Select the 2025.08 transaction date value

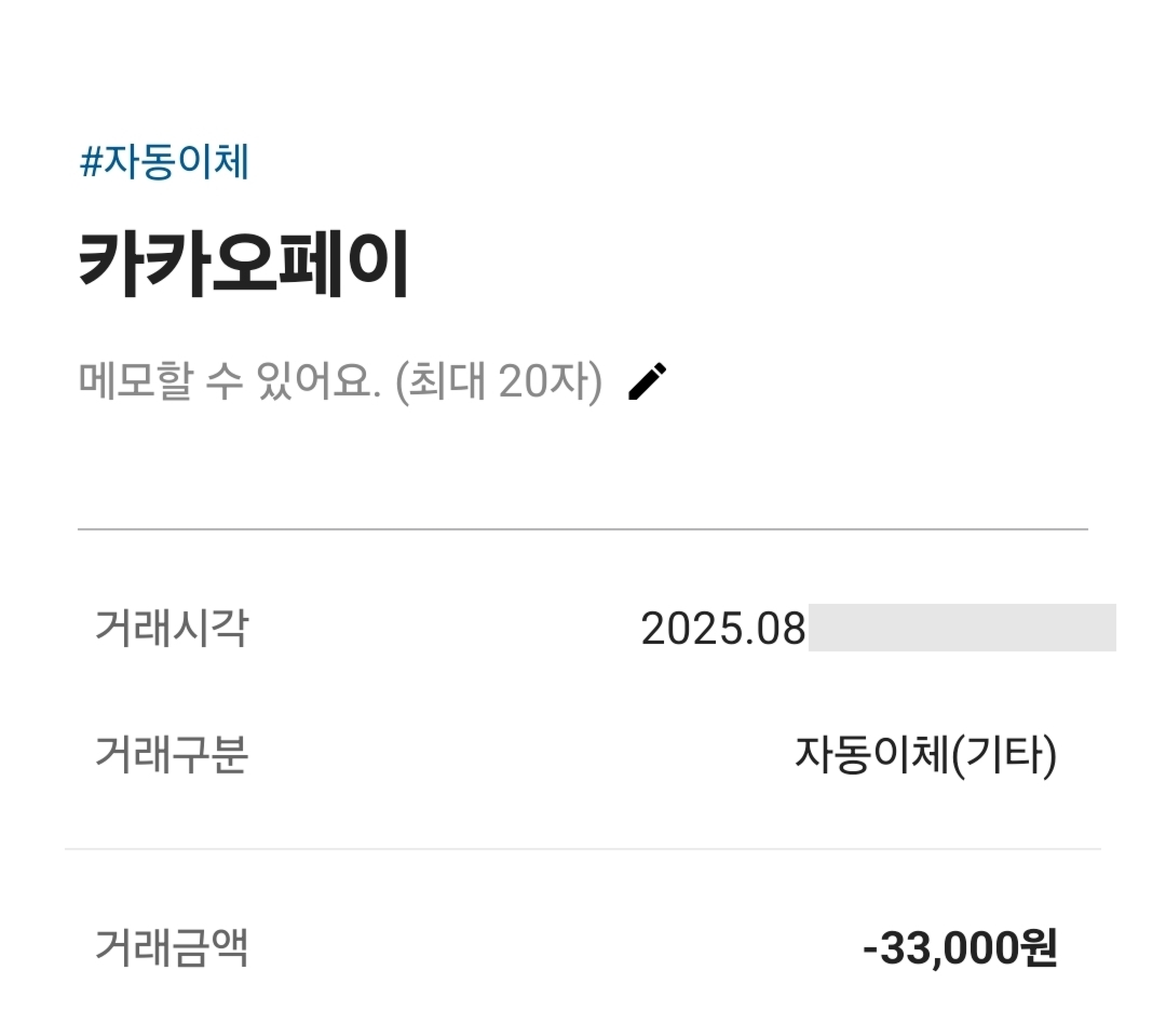(x=722, y=629)
